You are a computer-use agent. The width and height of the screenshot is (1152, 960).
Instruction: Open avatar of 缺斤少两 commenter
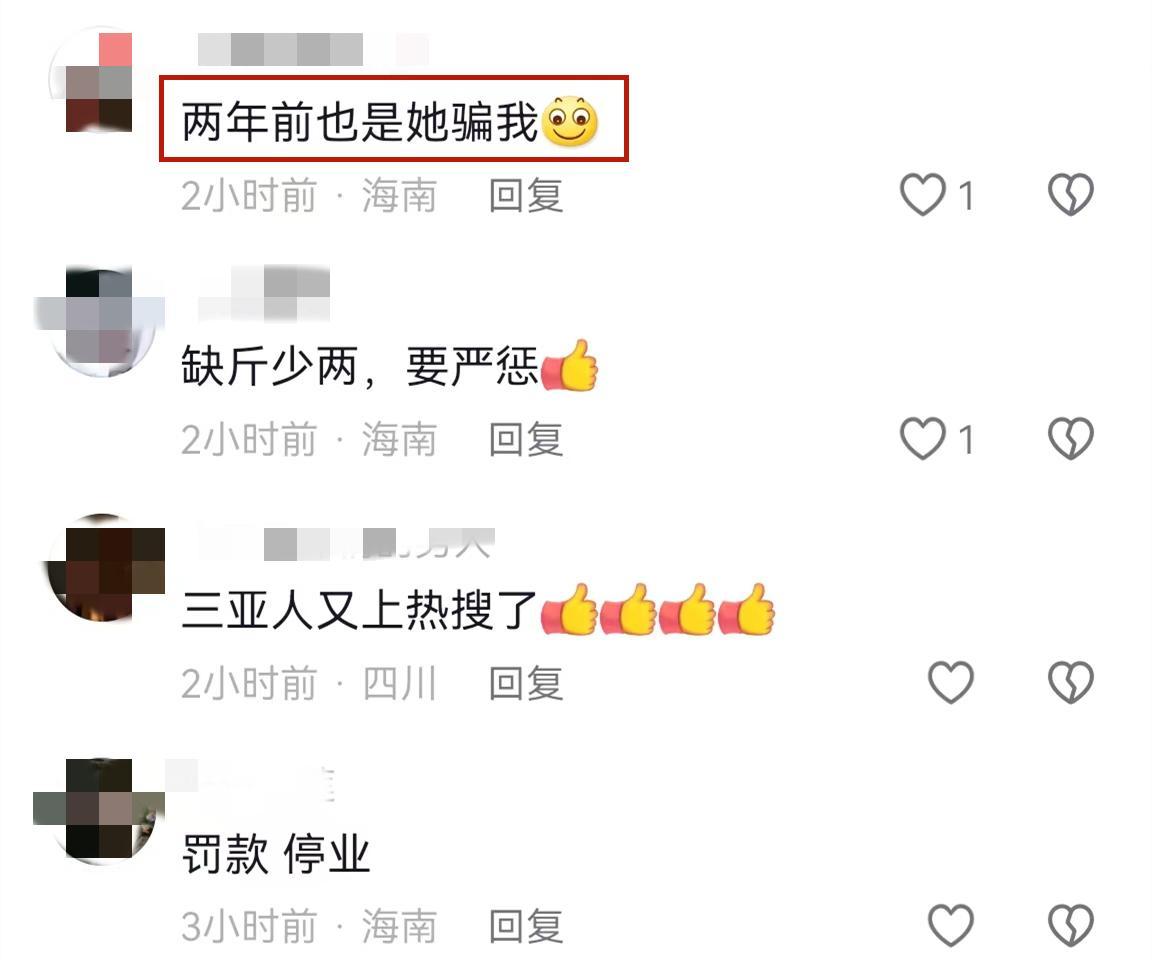click(x=99, y=323)
